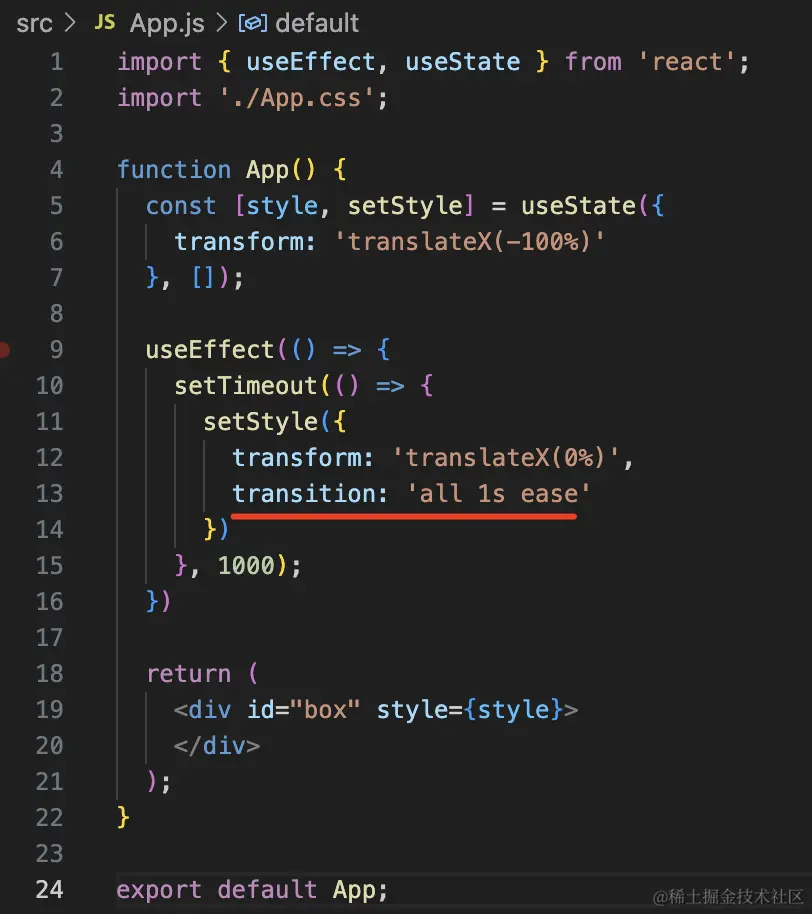Click the const keyword on line 5
Image resolution: width=812 pixels, height=914 pixels.
(181, 206)
